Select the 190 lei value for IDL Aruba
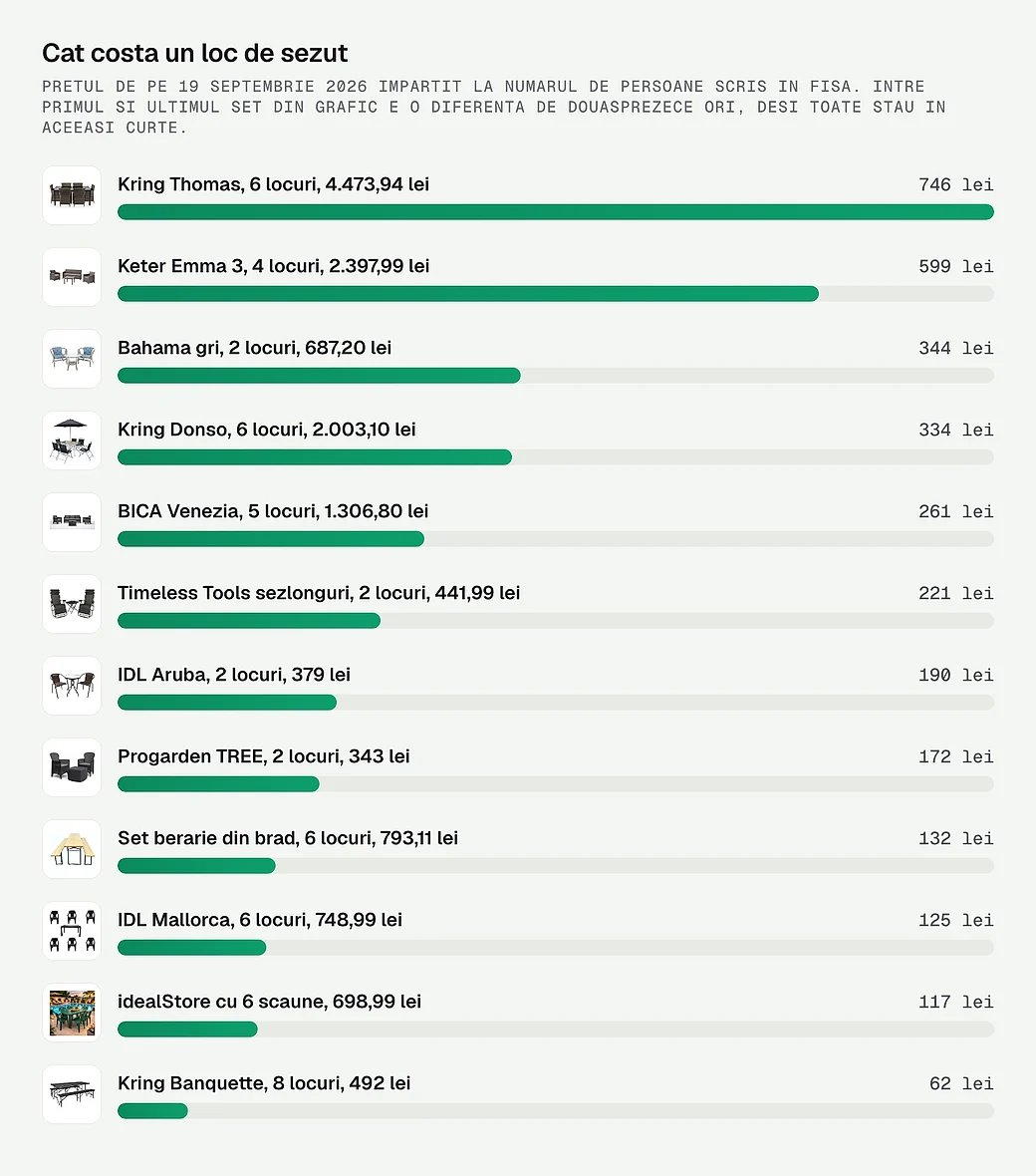Screen dimensions: 1036x1176 (x=955, y=675)
